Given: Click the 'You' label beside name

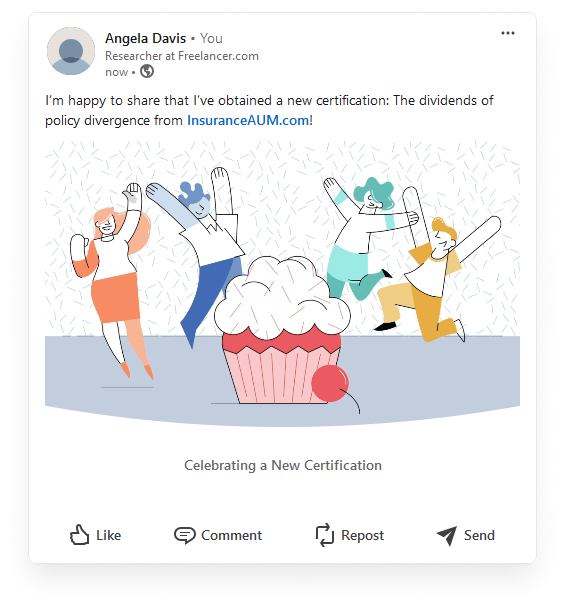Looking at the screenshot, I should click(211, 38).
